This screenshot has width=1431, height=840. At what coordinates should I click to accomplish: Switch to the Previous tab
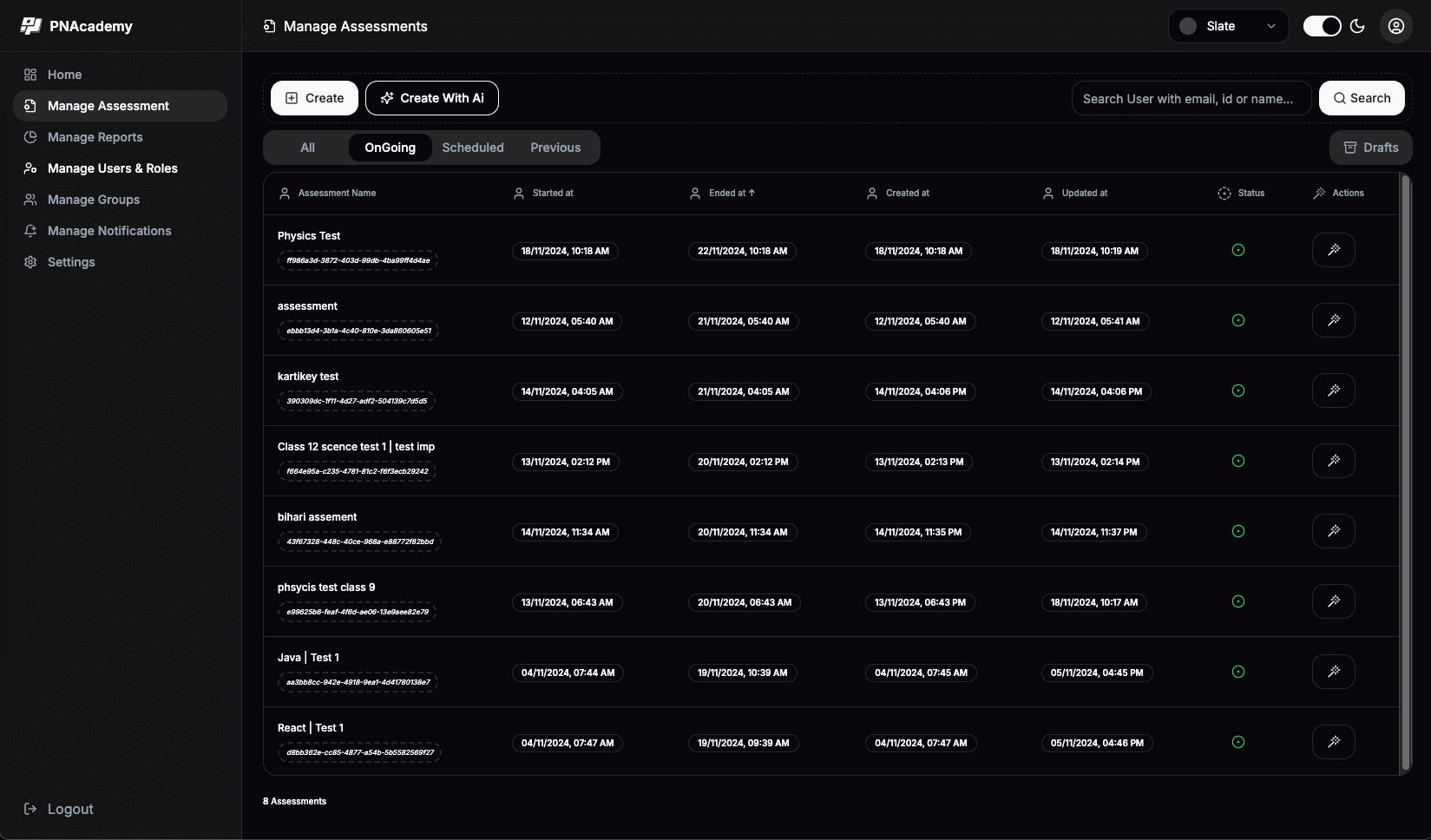(555, 148)
